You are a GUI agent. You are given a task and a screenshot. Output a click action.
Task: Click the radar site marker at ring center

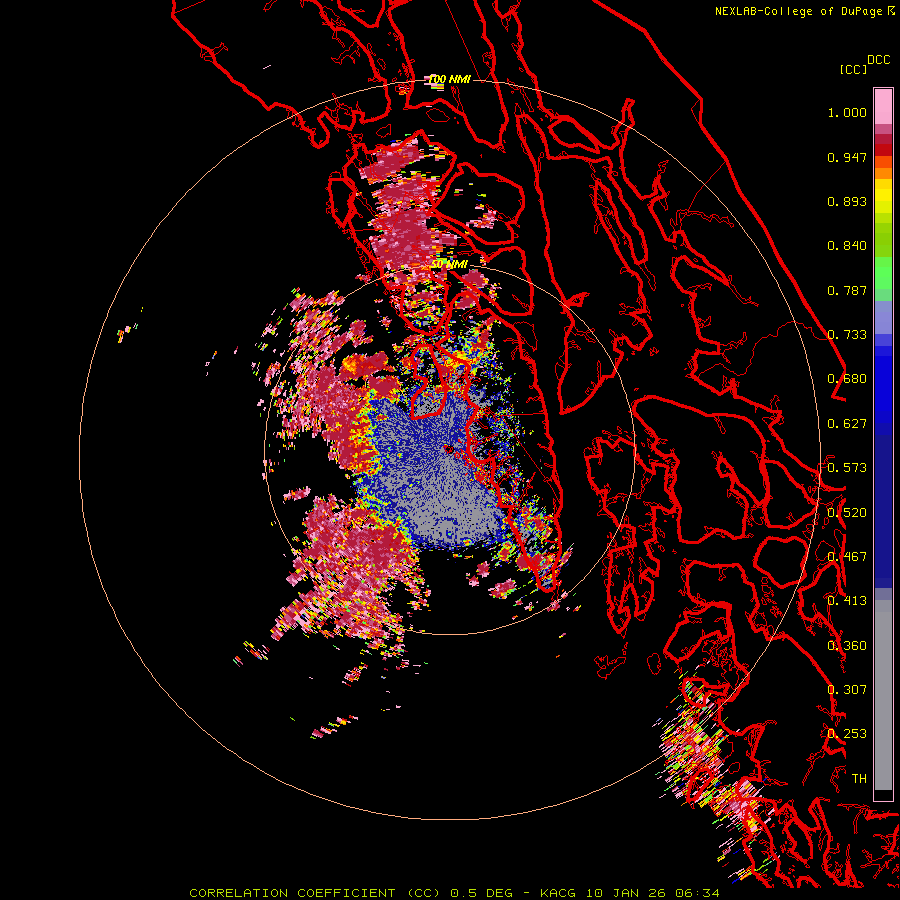point(449,449)
